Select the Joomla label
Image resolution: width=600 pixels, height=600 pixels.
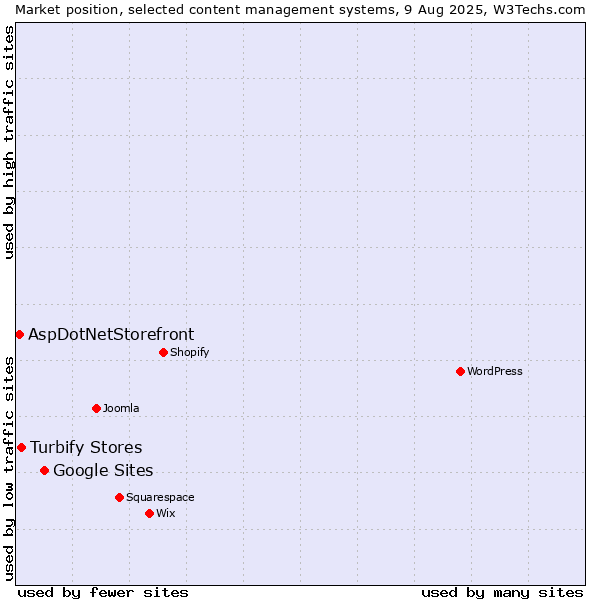(121, 409)
